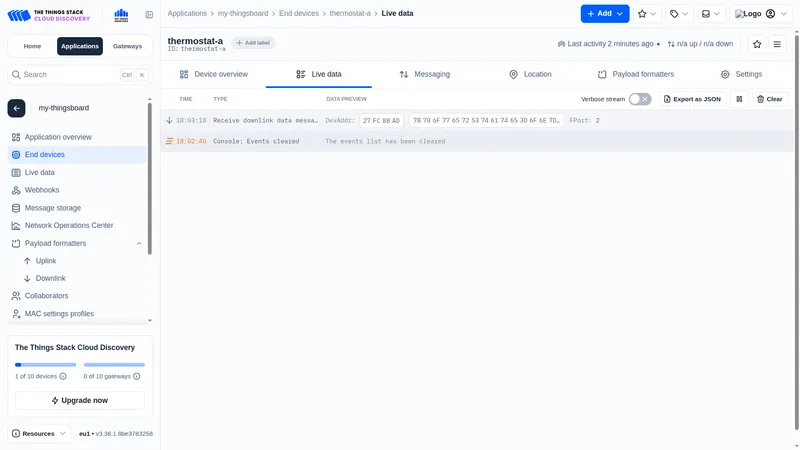Open Application overview in the sidebar
800x450 pixels.
pos(77,137)
